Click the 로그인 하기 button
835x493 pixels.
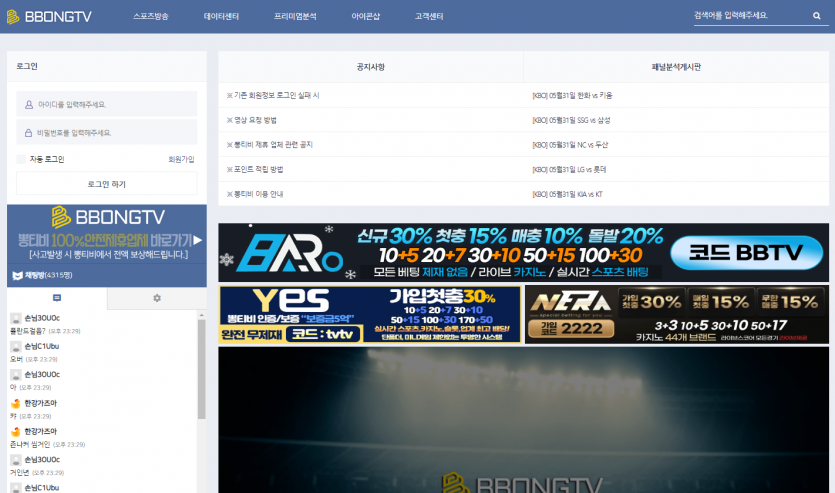click(x=107, y=184)
